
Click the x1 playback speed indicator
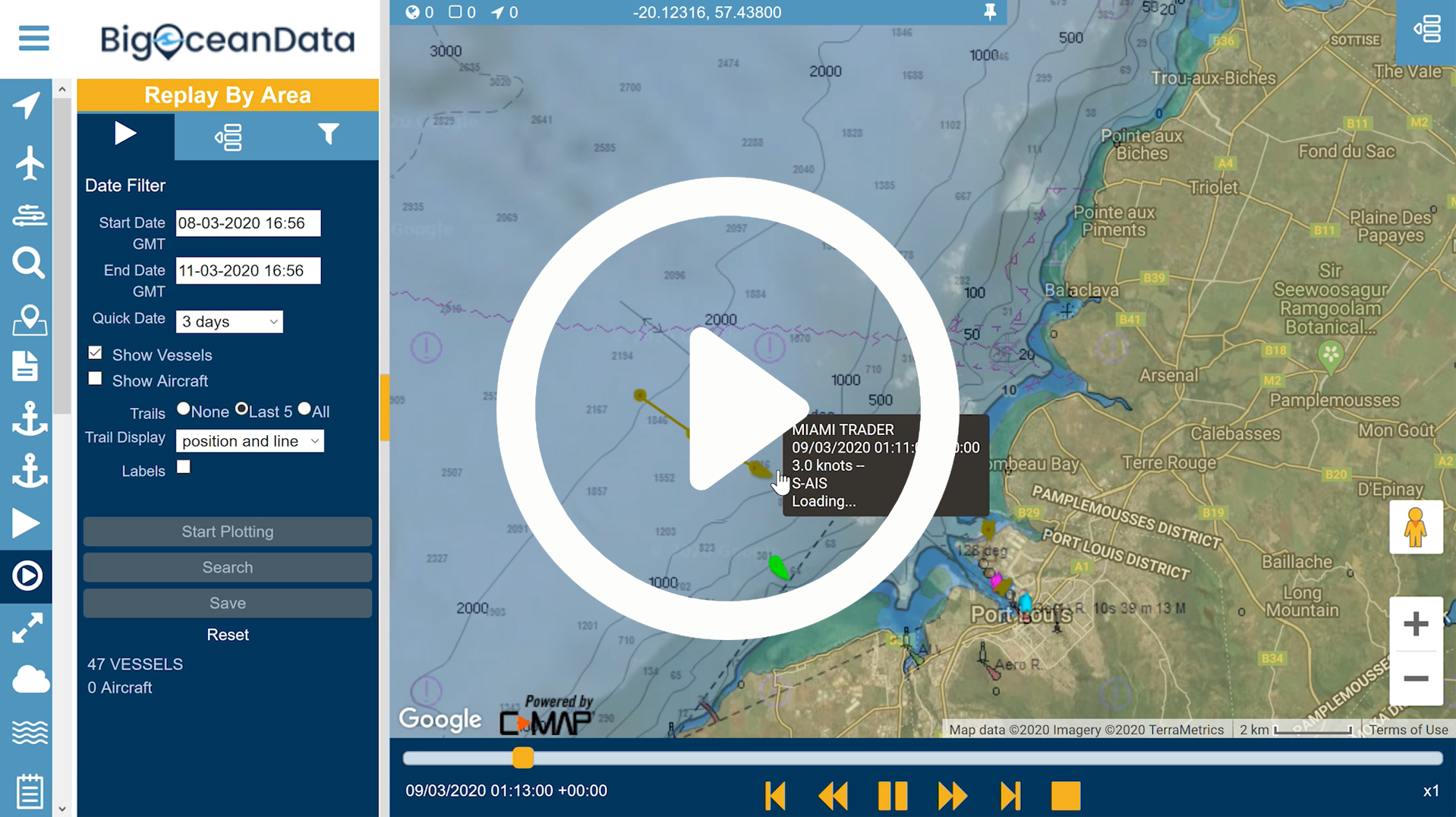tap(1430, 791)
